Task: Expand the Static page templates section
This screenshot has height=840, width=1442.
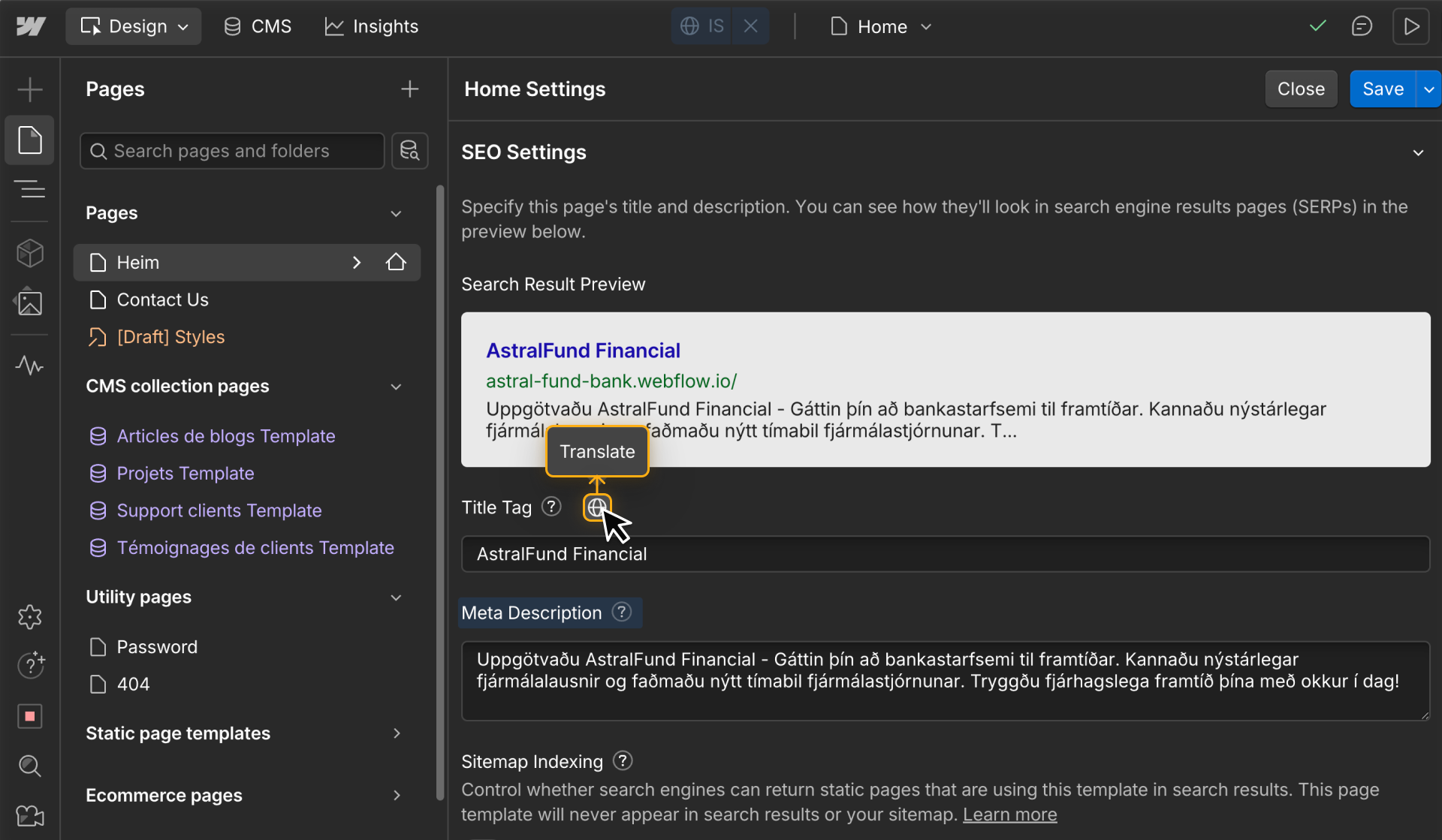Action: point(397,733)
